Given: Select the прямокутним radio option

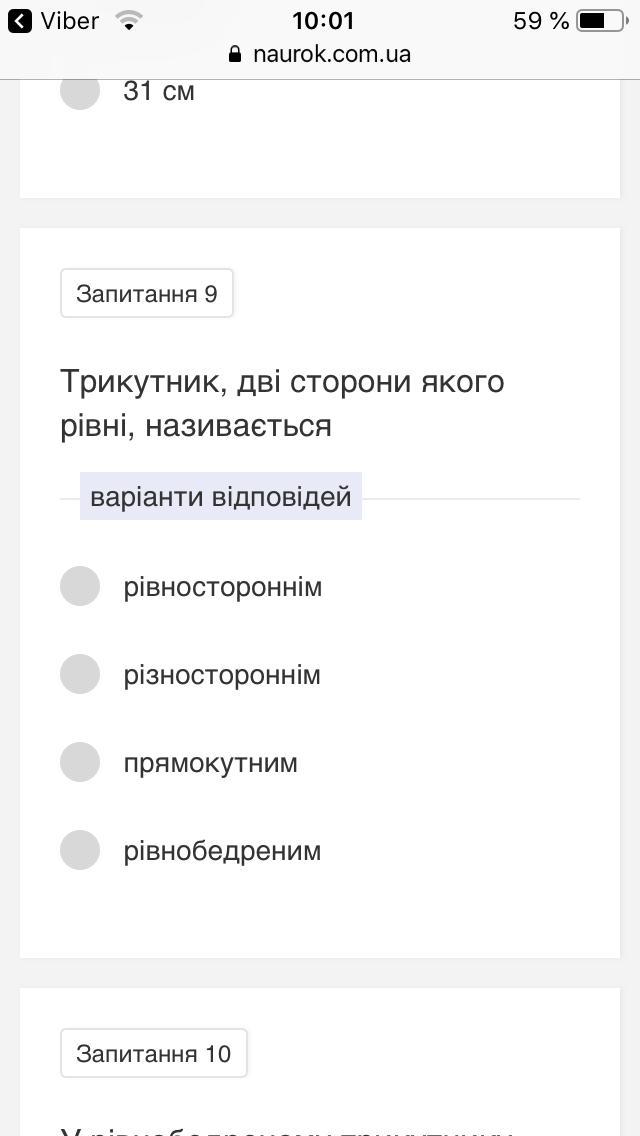Looking at the screenshot, I should (80, 762).
